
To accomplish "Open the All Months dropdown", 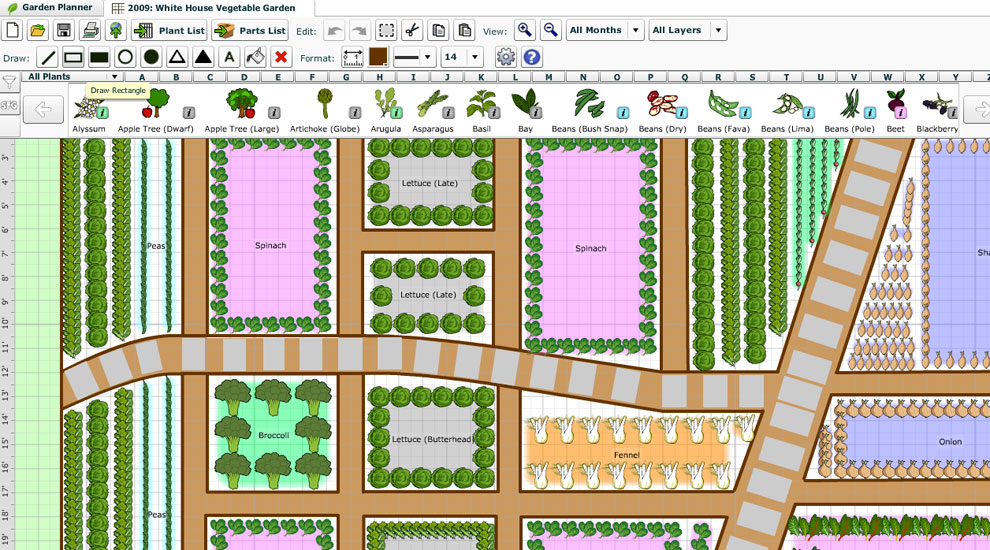I will point(604,30).
